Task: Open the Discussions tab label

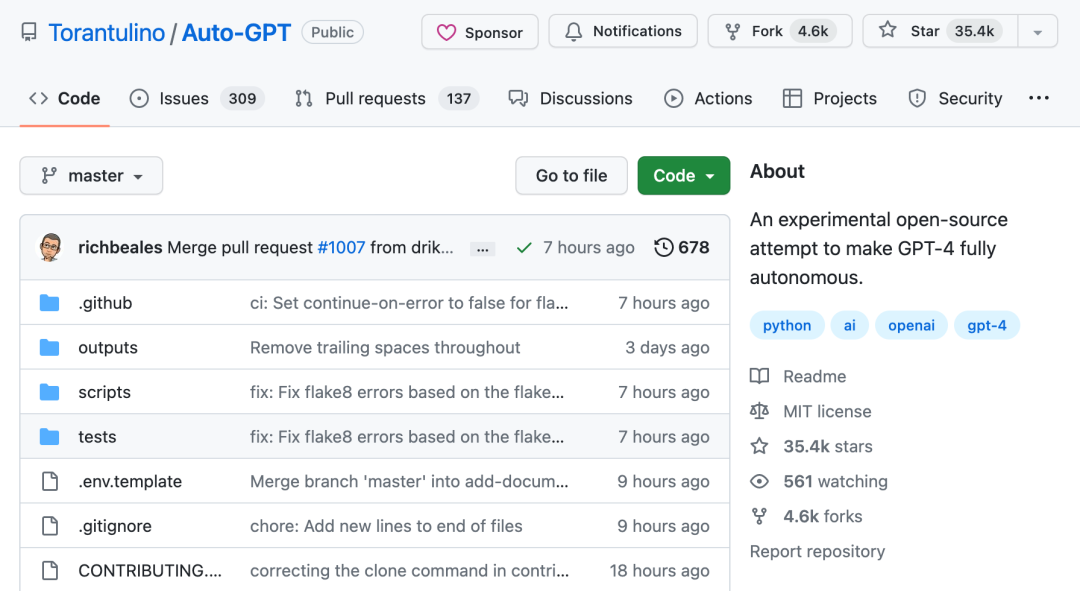Action: coord(586,98)
